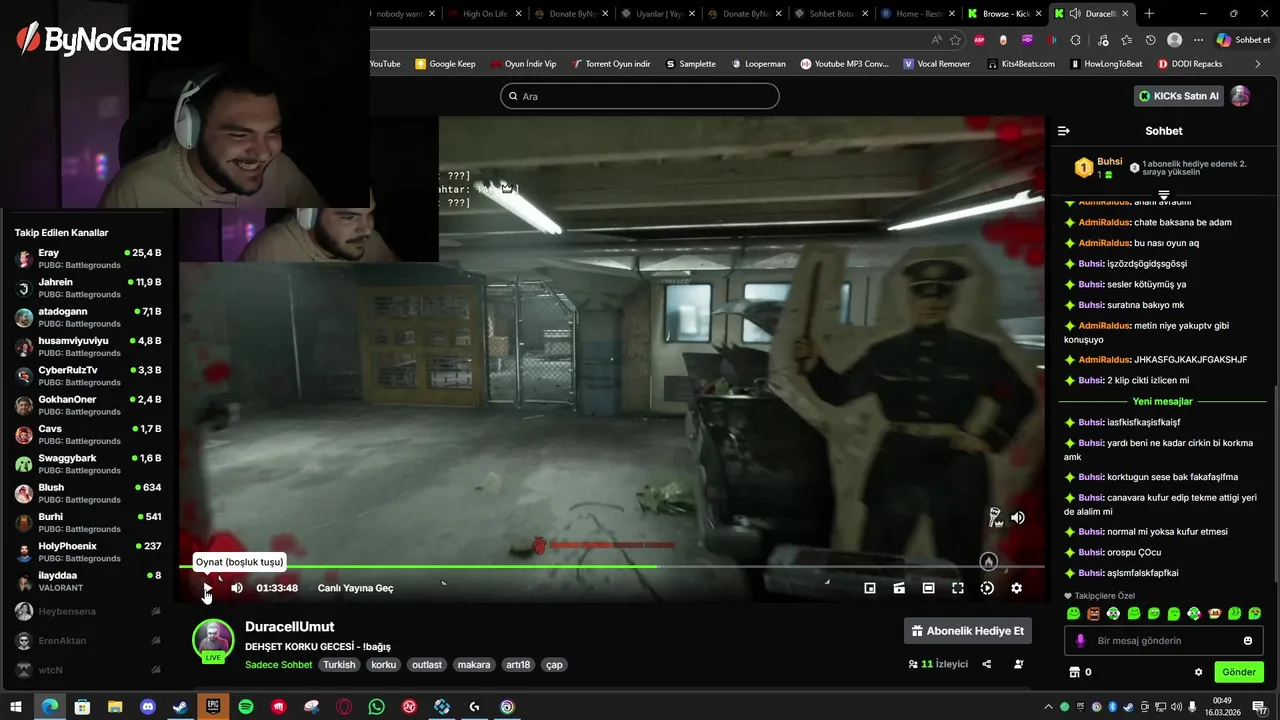Image resolution: width=1280 pixels, height=720 pixels.
Task: Open the chat shop icon
Action: (x=1075, y=672)
